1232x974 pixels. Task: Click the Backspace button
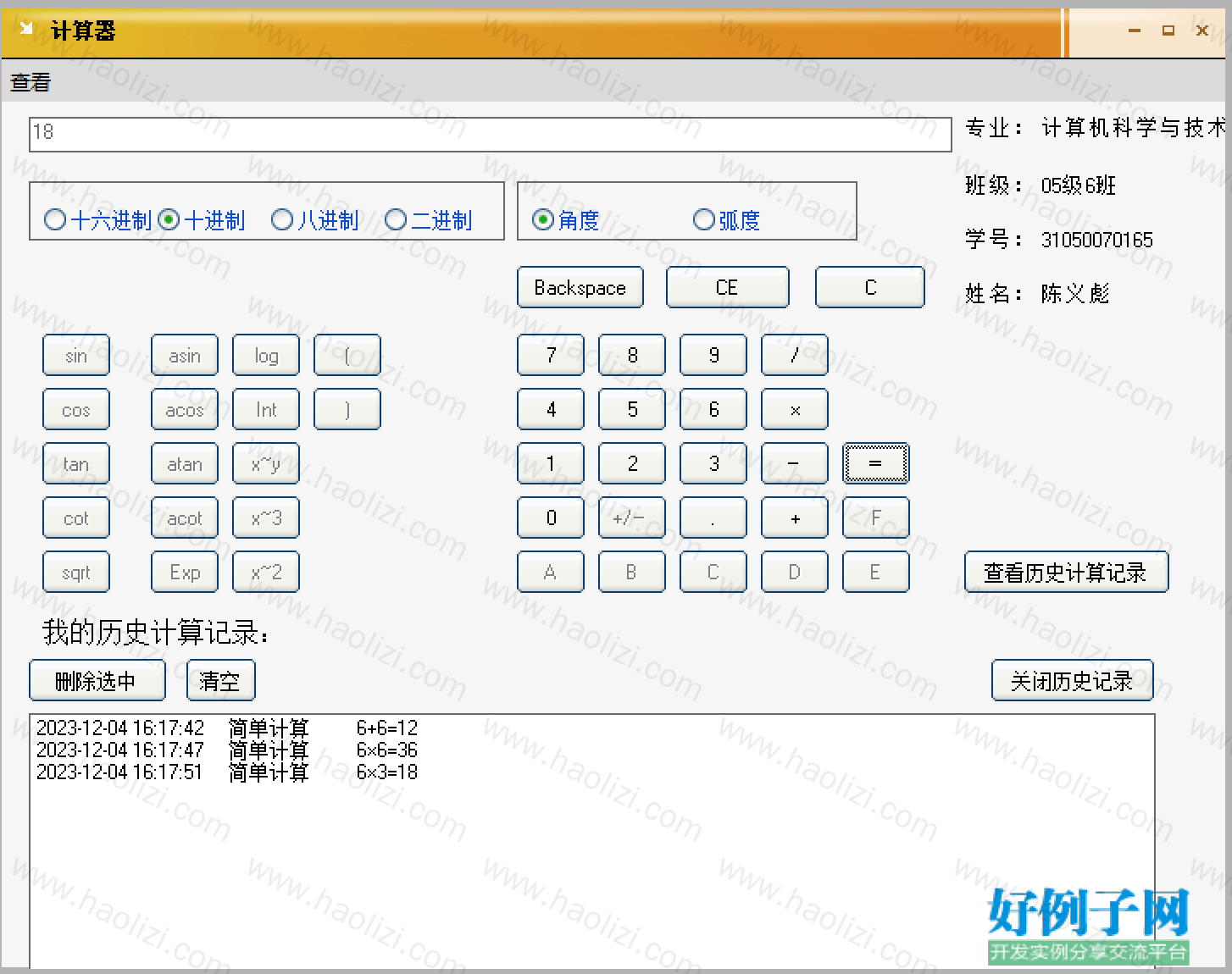point(580,287)
